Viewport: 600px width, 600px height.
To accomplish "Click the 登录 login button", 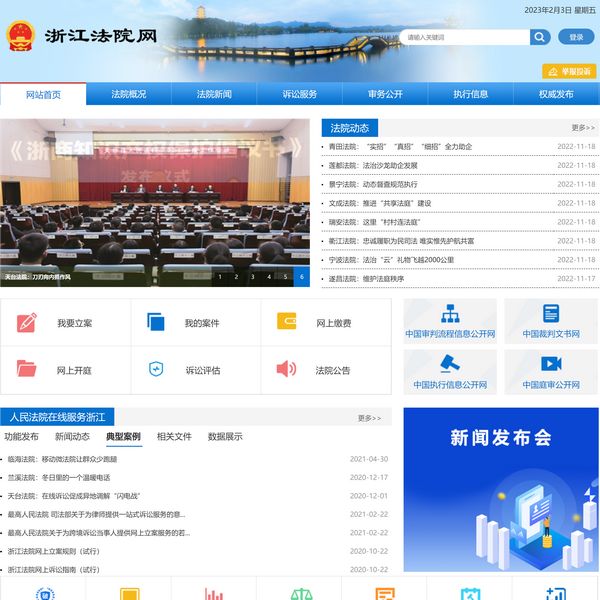I will point(576,37).
